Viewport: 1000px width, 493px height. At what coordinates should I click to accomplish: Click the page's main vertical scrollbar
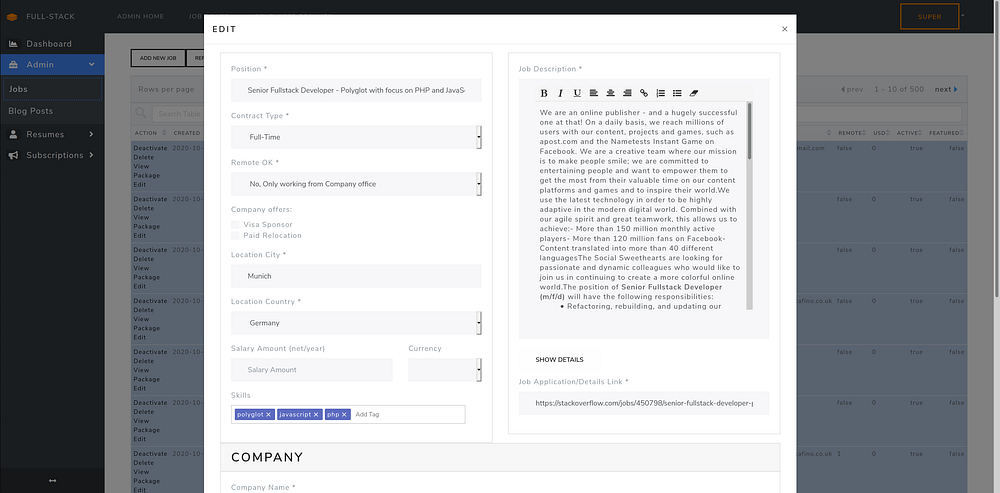[996, 150]
